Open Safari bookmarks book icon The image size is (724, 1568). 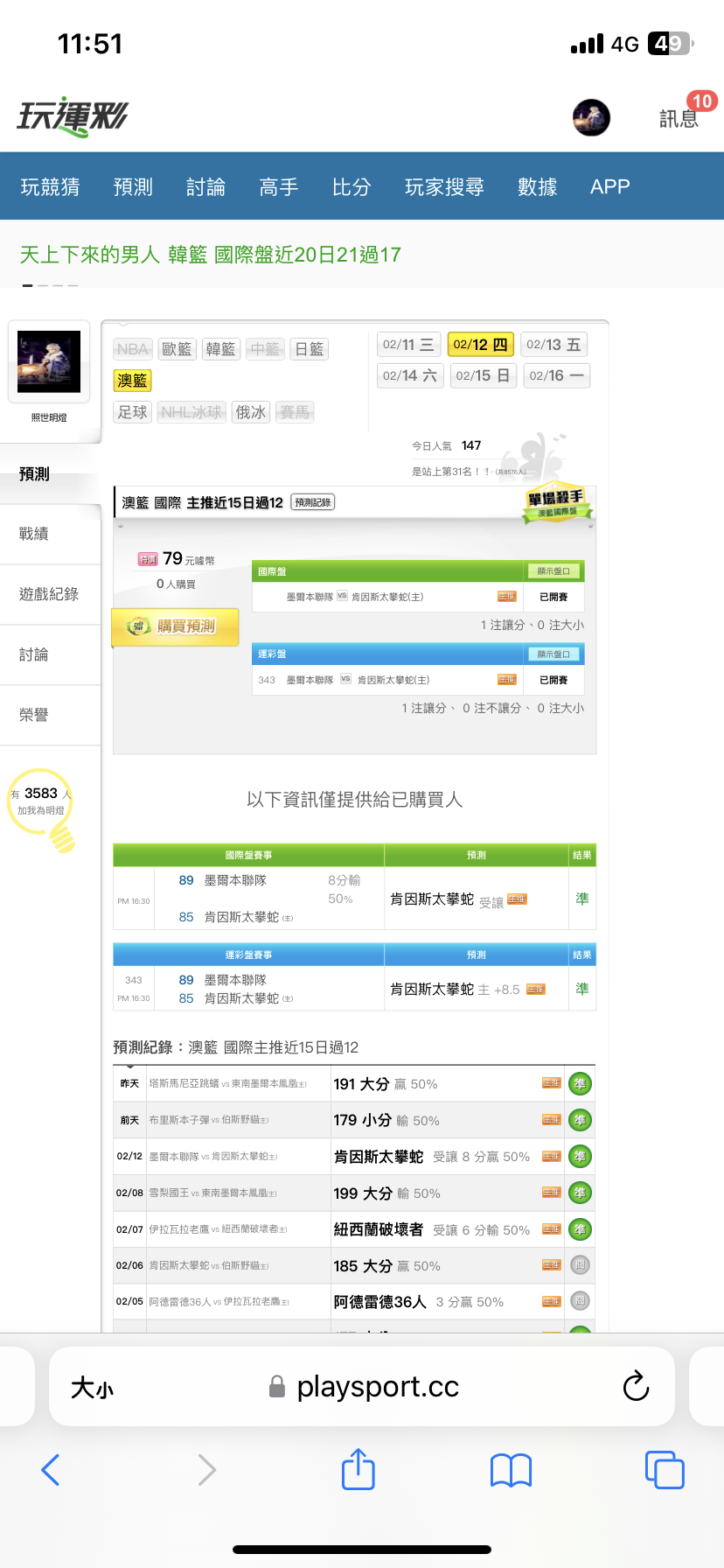(x=511, y=1470)
